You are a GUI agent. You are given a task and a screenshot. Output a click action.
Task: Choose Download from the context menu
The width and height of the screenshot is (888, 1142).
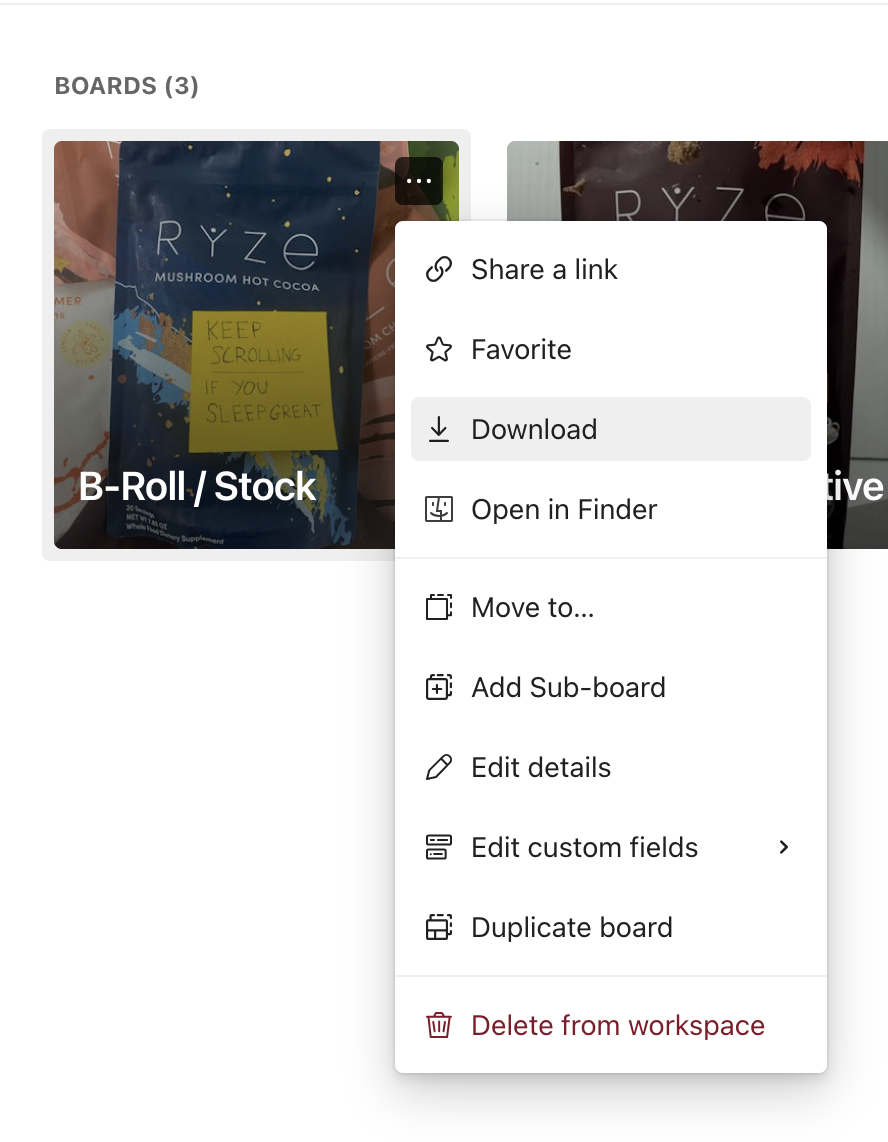click(x=534, y=430)
